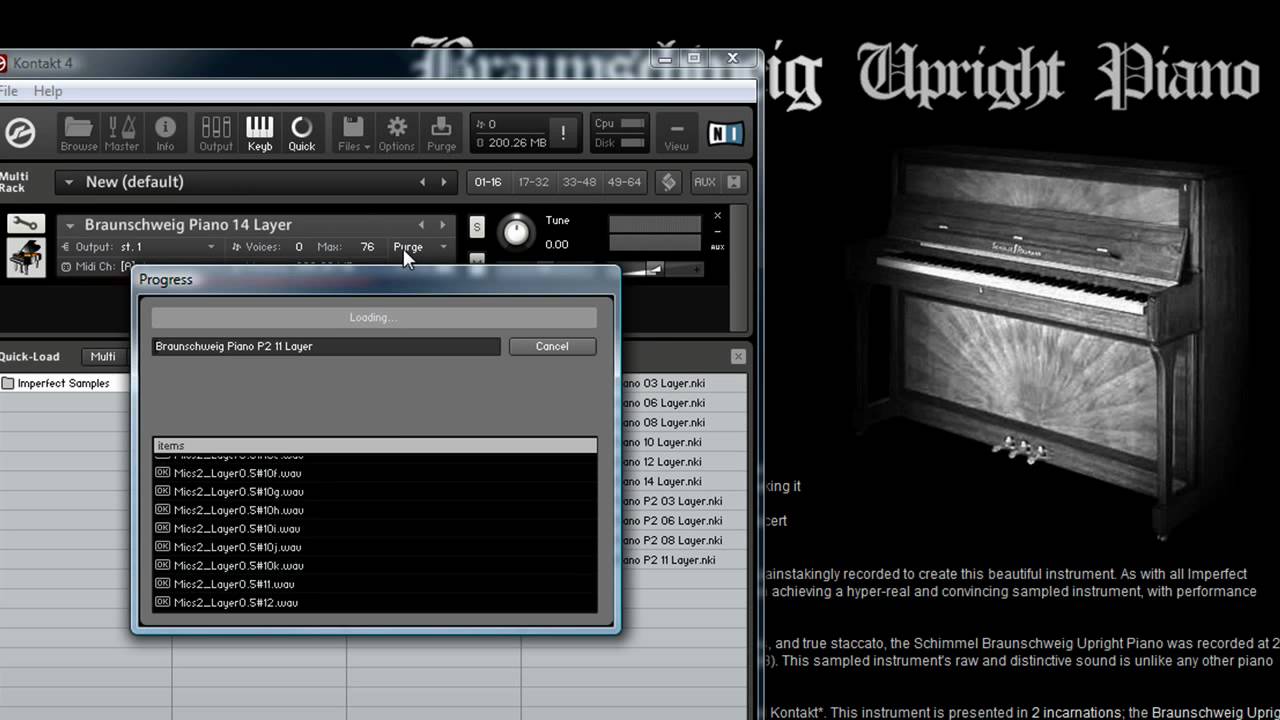
Task: Click the exclamation panic button
Action: tap(563, 133)
